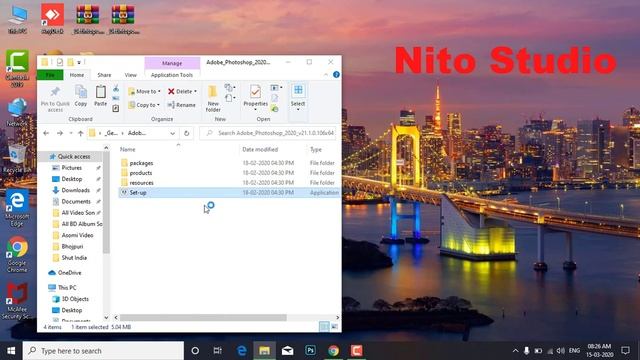Open the Mail app from the taskbar

(x=287, y=351)
